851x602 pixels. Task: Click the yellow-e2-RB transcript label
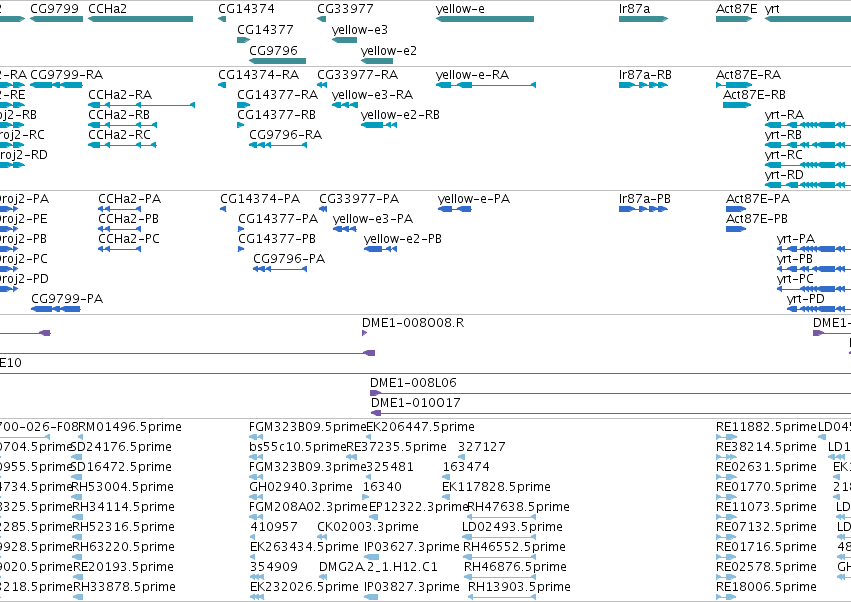click(x=400, y=115)
